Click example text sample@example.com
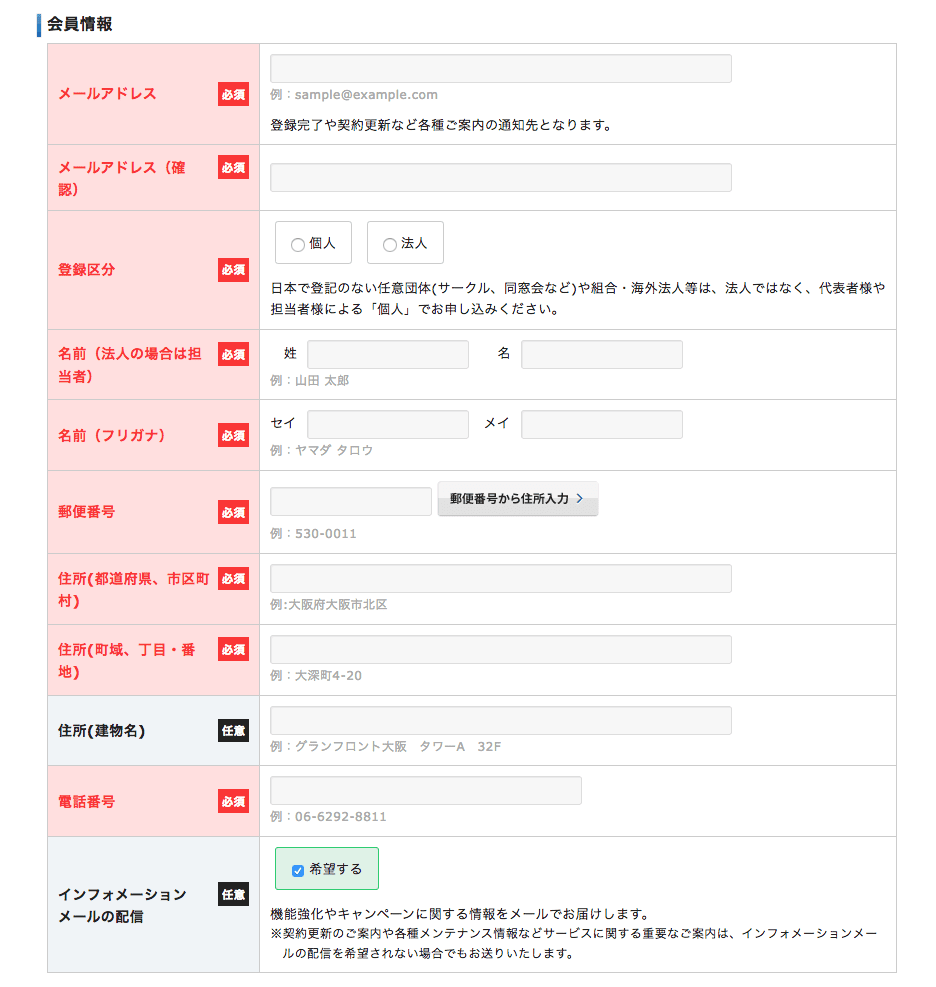 coord(366,95)
